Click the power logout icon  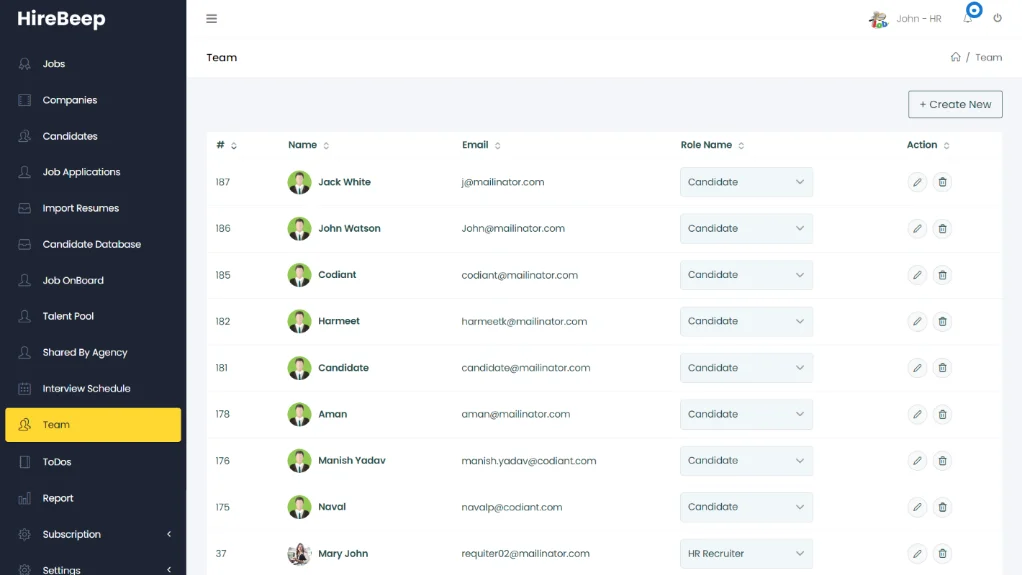coord(997,19)
